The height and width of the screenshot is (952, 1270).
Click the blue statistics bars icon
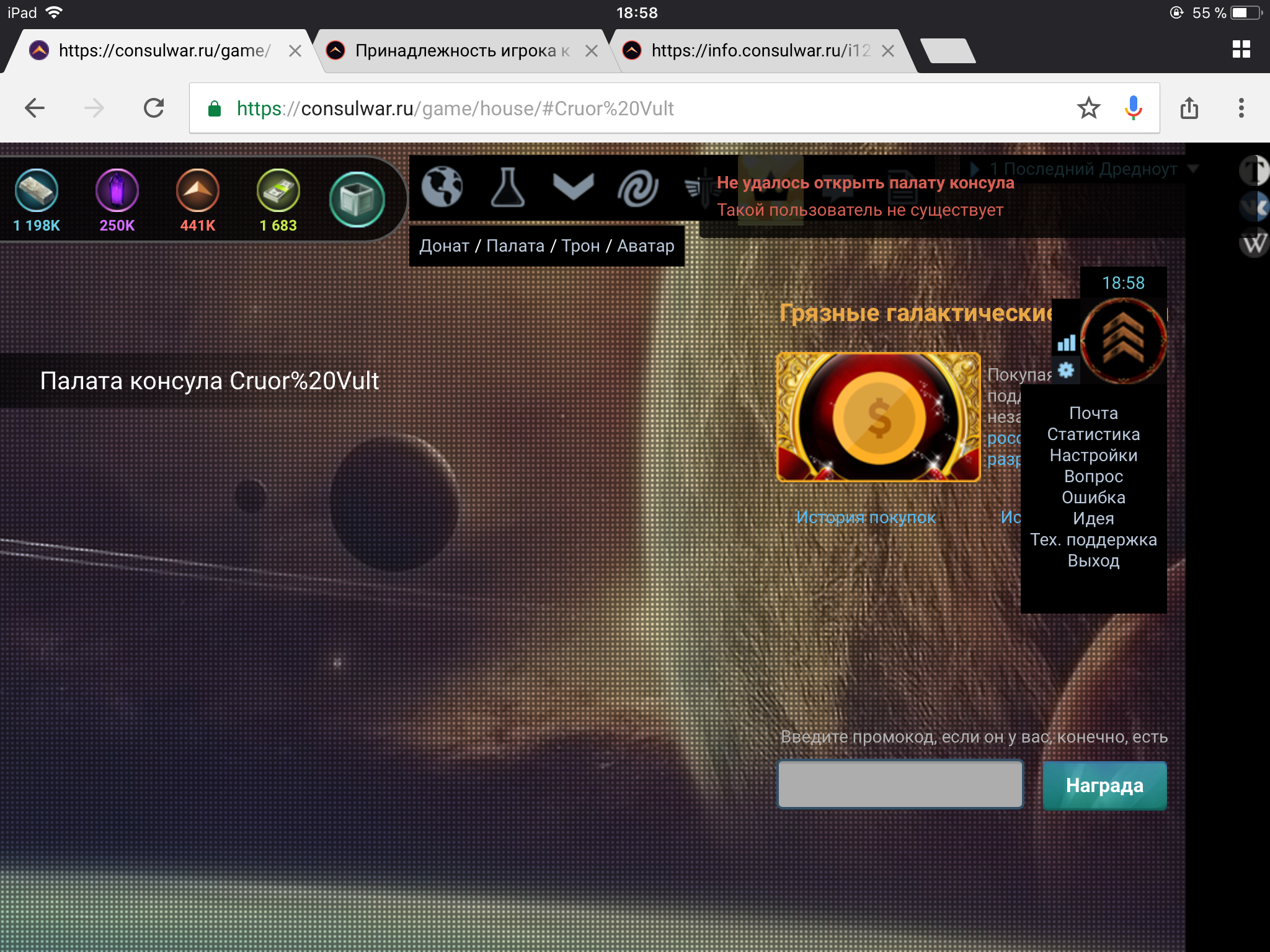[1066, 343]
